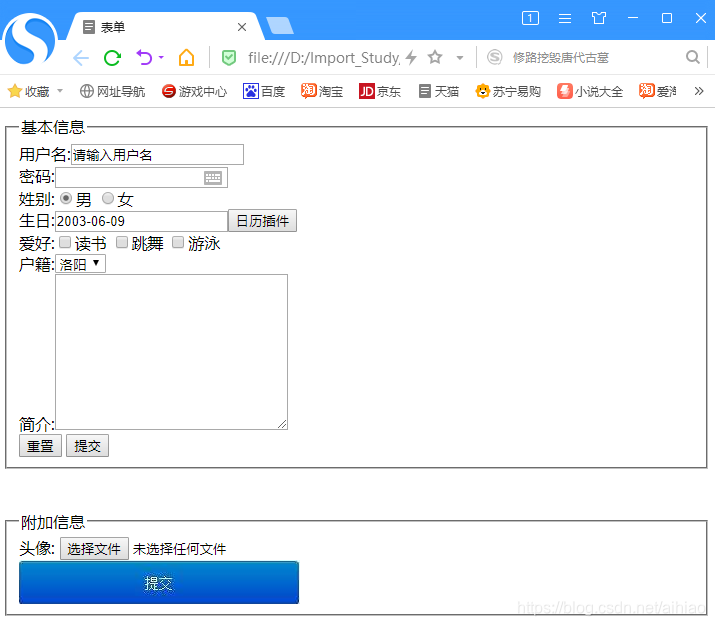
Task: Select the 男 radio button
Action: click(x=66, y=198)
